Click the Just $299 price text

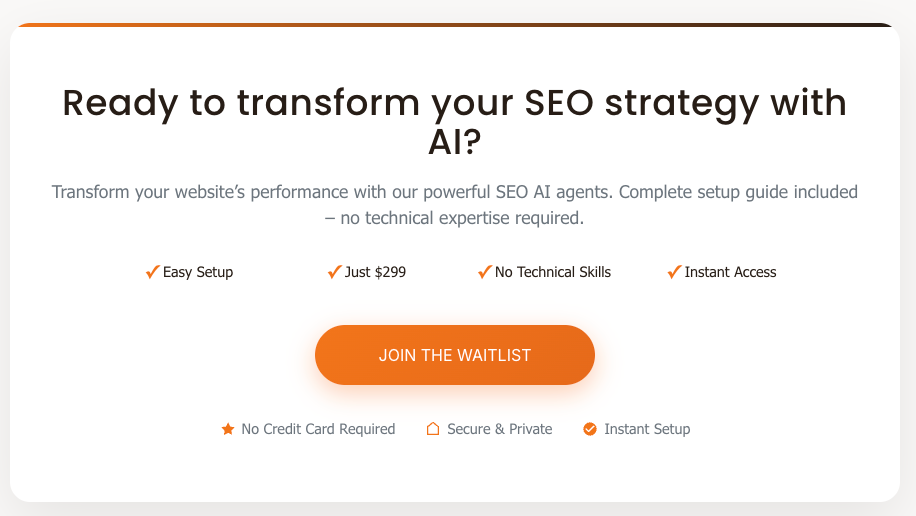(x=375, y=272)
